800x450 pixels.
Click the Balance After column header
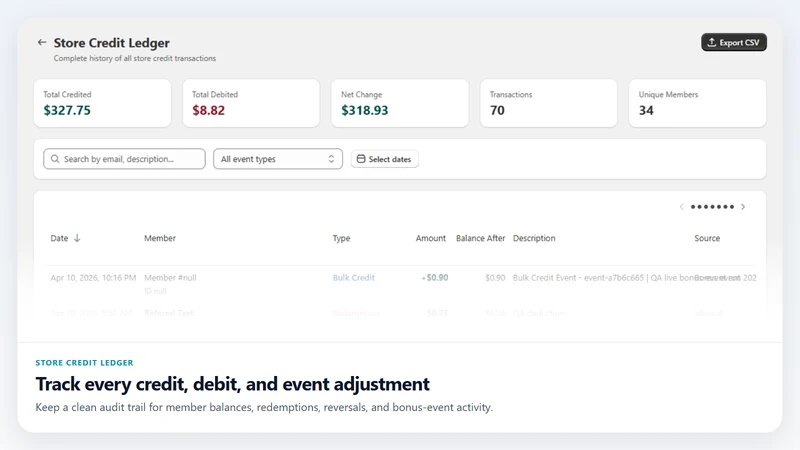[x=481, y=238]
